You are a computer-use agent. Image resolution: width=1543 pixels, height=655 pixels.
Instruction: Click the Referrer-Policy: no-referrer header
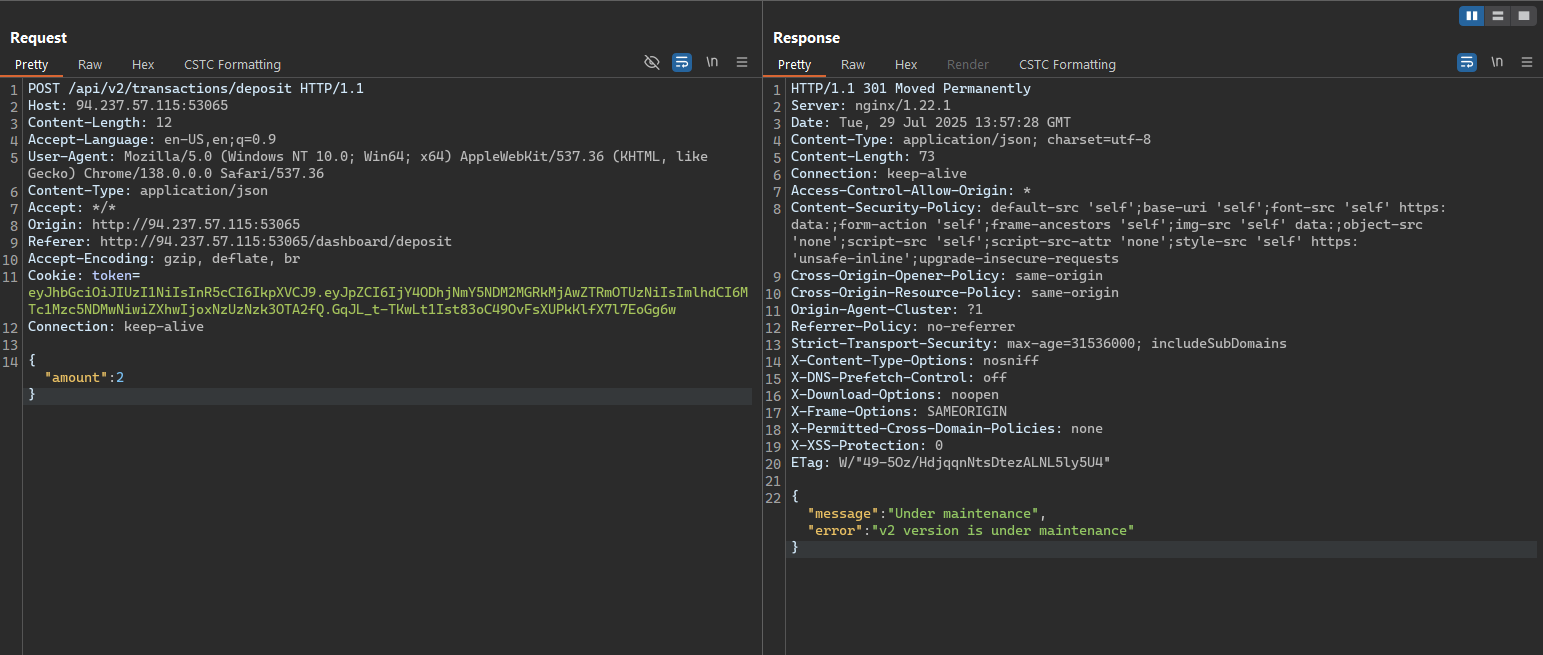[x=903, y=326]
